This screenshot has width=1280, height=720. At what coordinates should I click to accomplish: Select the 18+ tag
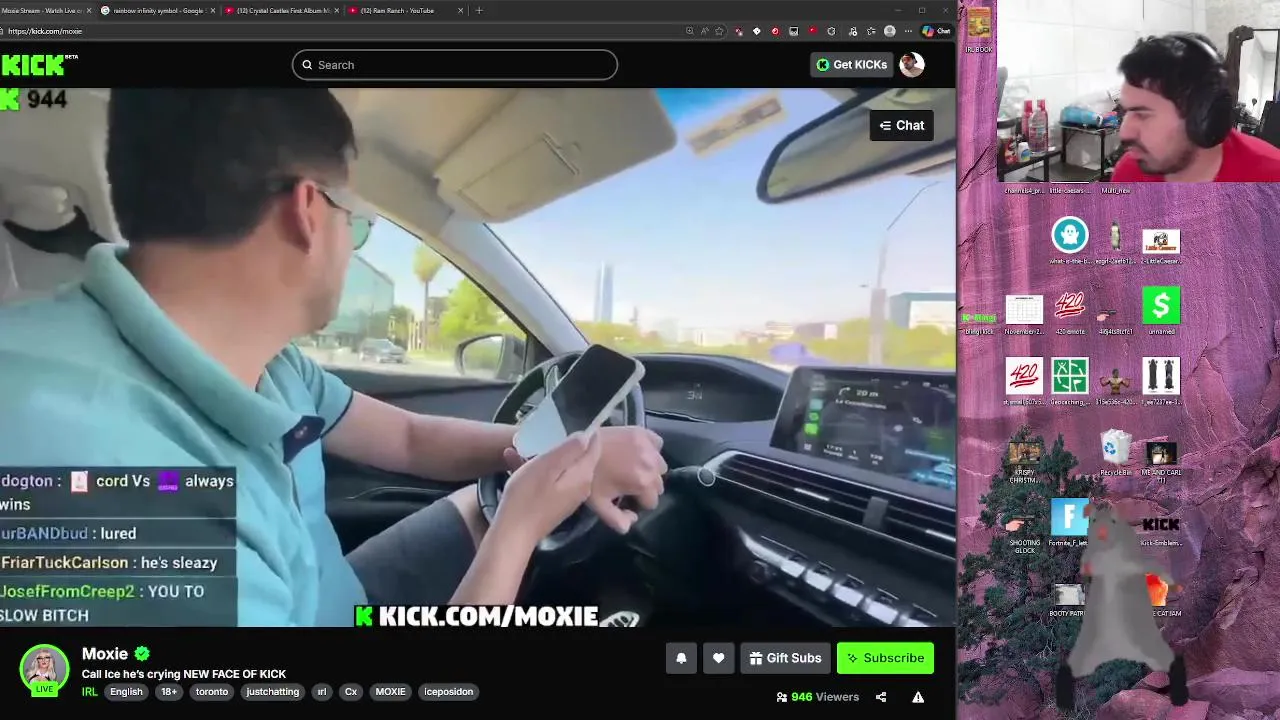coord(169,692)
